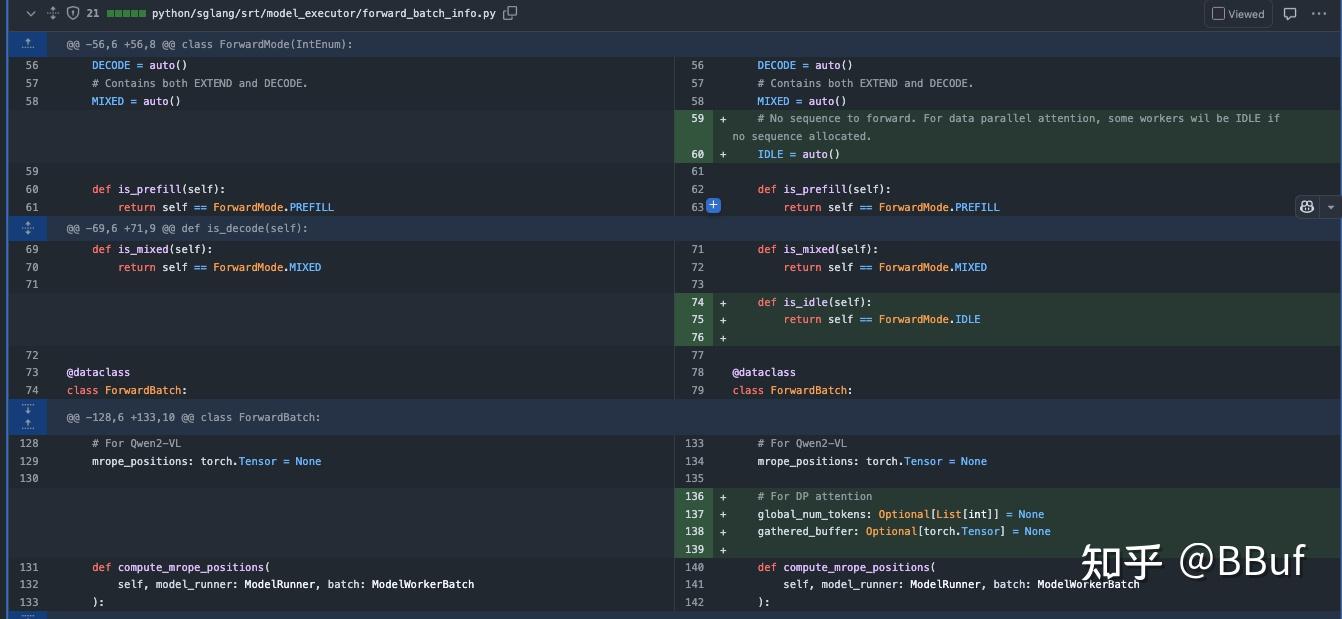This screenshot has width=1342, height=619.
Task: Click left-side line number 128
Action: tap(28, 443)
